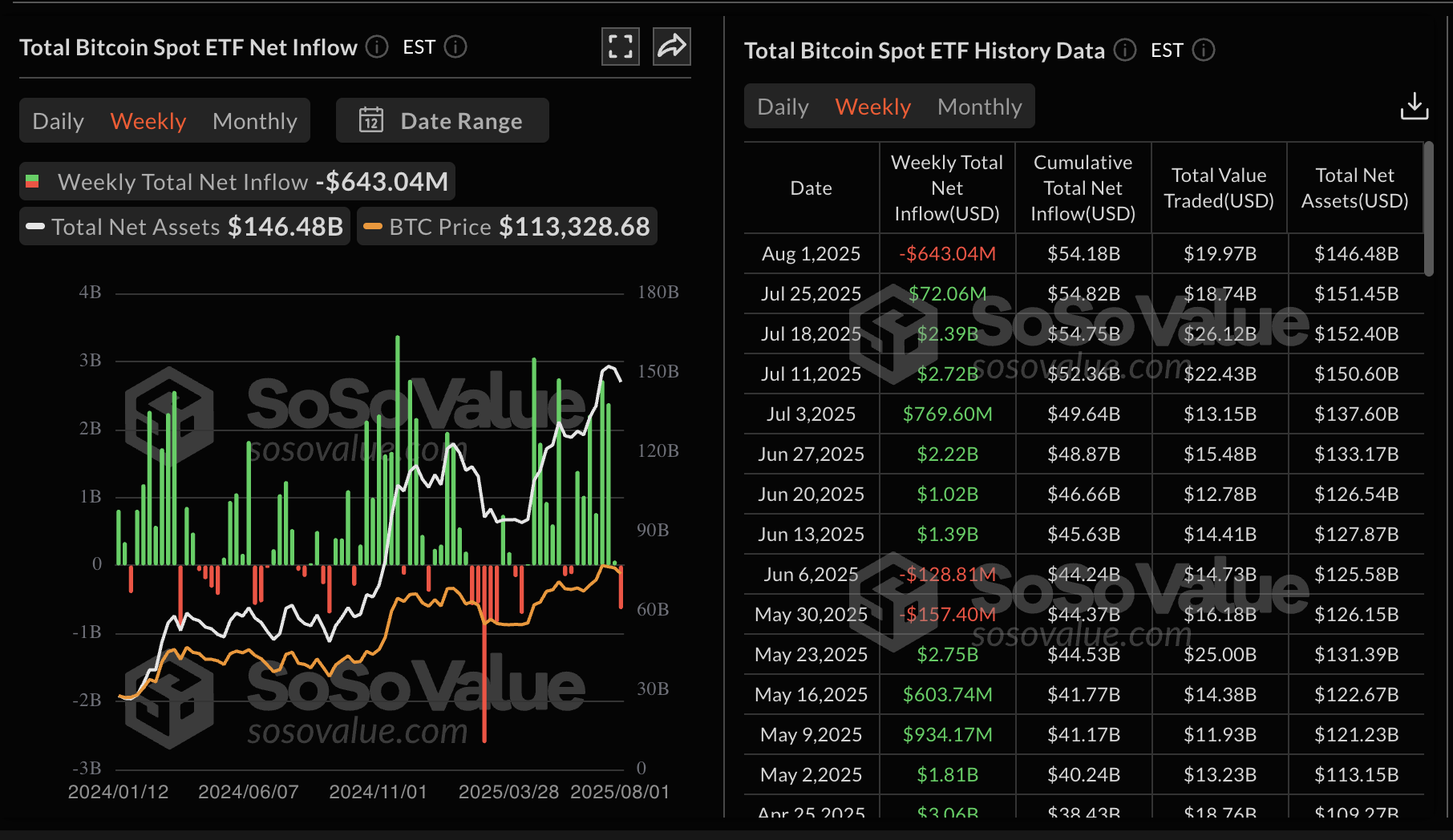Switch the chart to Monthly view
1453x840 pixels.
[254, 120]
